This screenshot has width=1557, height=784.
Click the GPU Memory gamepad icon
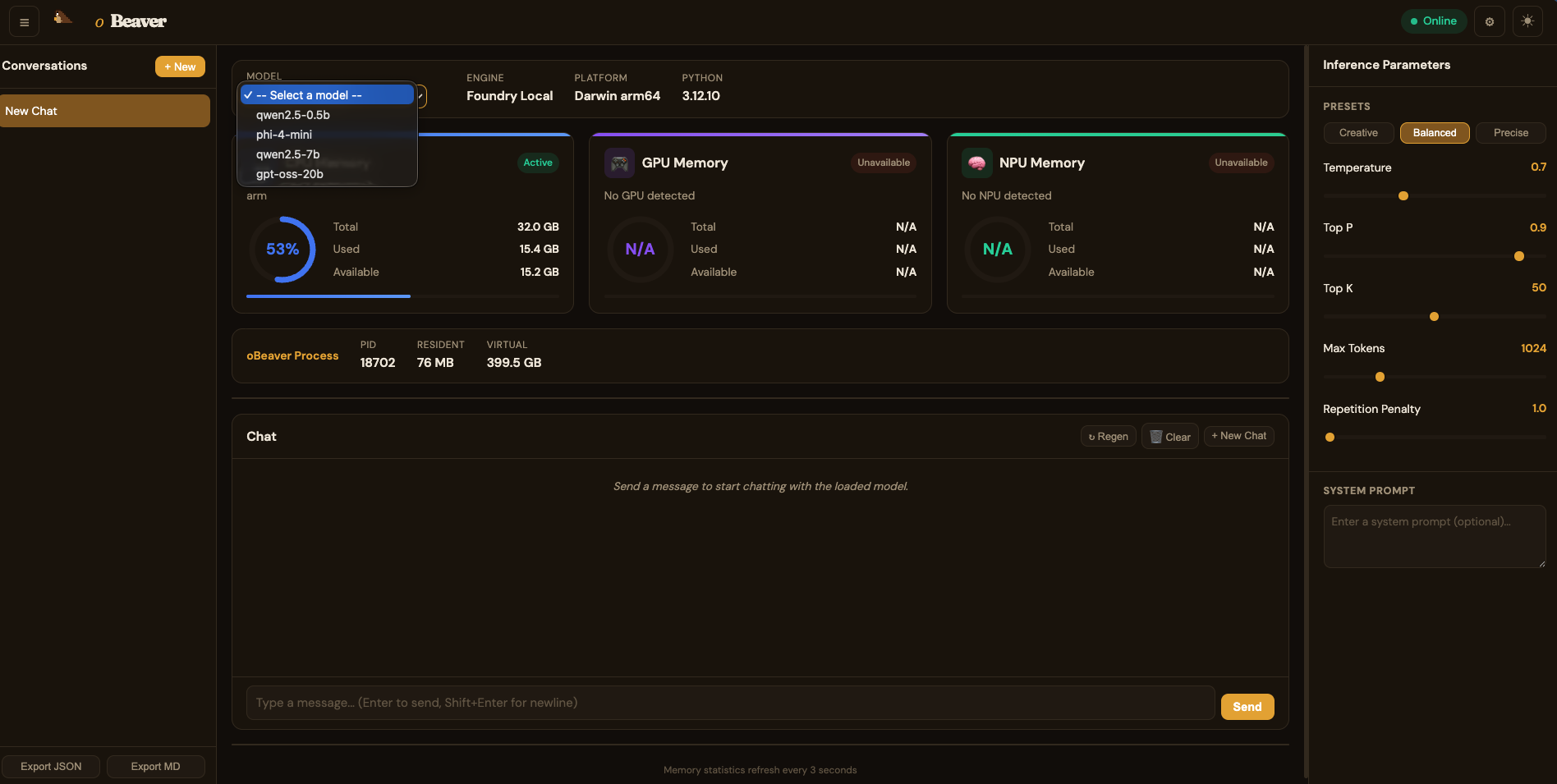tap(618, 163)
